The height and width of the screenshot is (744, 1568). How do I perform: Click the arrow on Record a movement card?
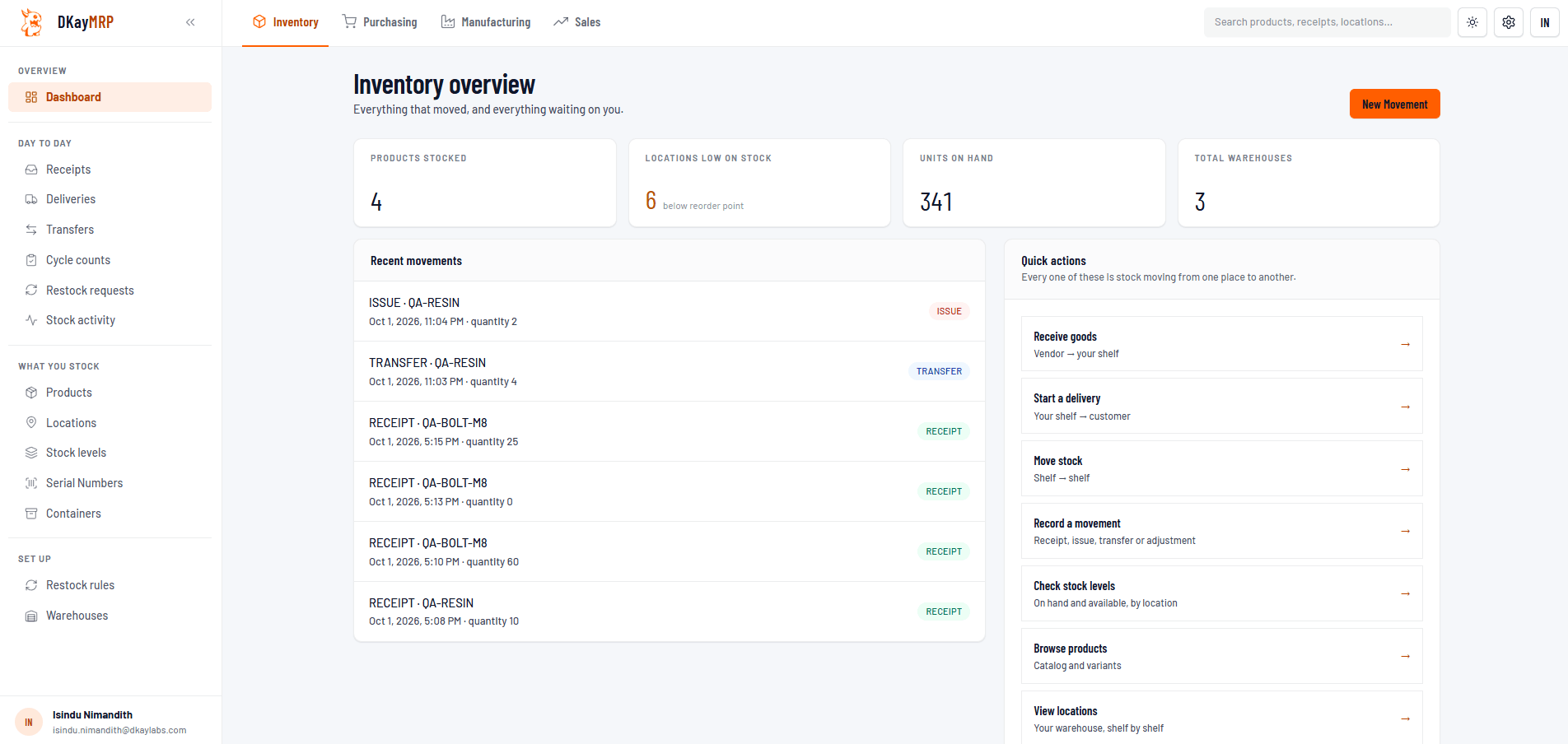(1406, 531)
